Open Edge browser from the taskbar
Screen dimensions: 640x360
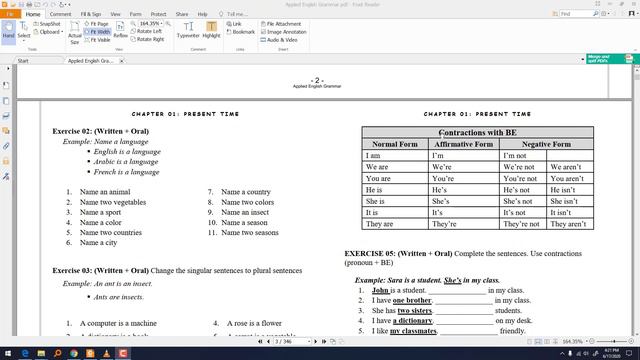tap(24, 353)
